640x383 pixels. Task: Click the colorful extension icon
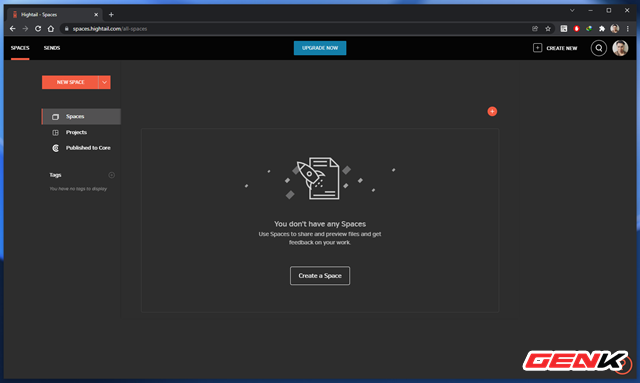tap(589, 29)
